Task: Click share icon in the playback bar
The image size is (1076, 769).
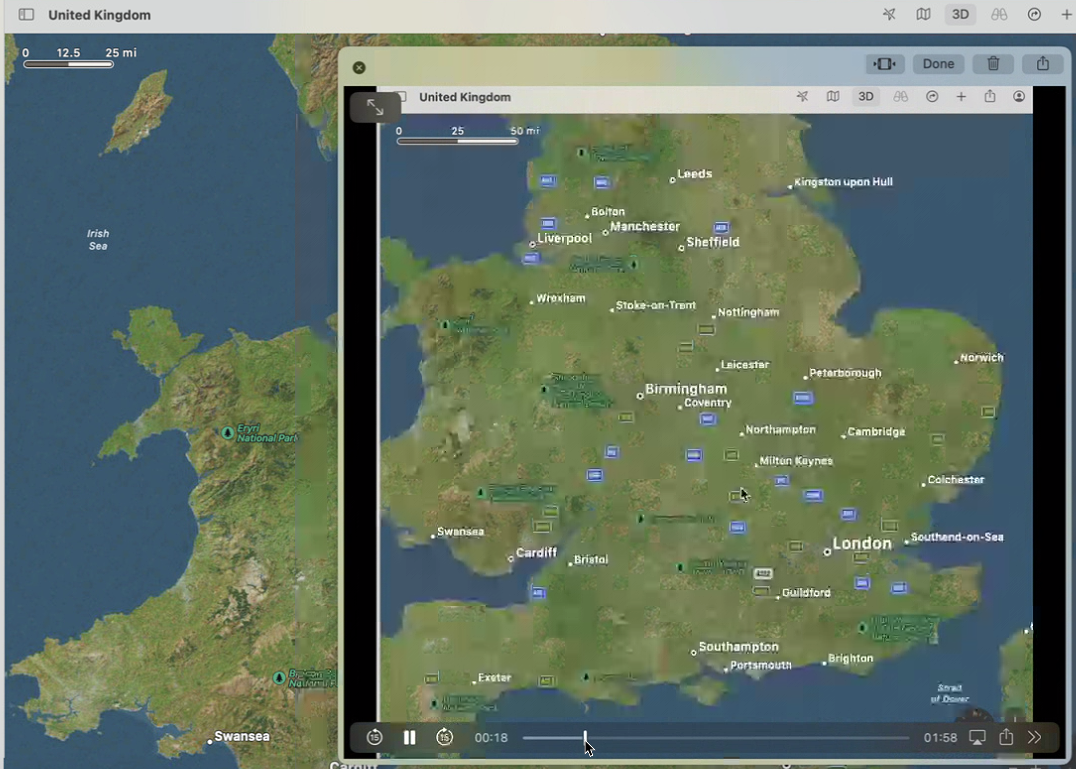Action: click(1006, 738)
